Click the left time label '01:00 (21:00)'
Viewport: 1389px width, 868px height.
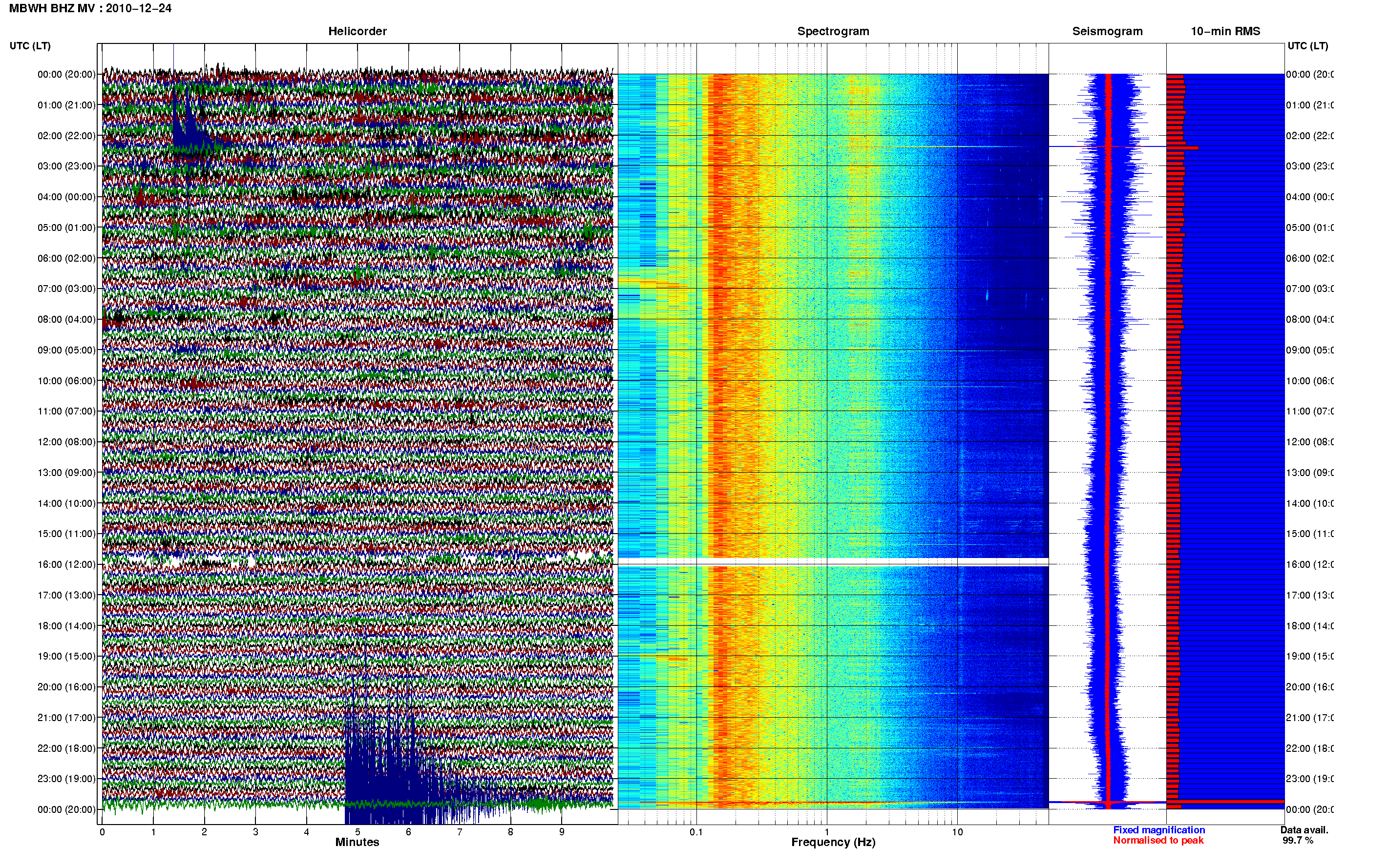[x=66, y=105]
